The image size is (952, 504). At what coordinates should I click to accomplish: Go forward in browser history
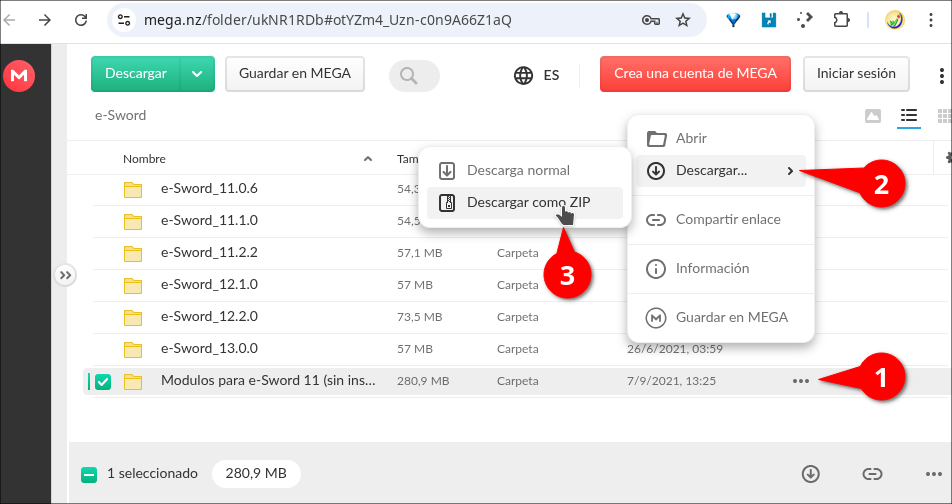tap(45, 21)
